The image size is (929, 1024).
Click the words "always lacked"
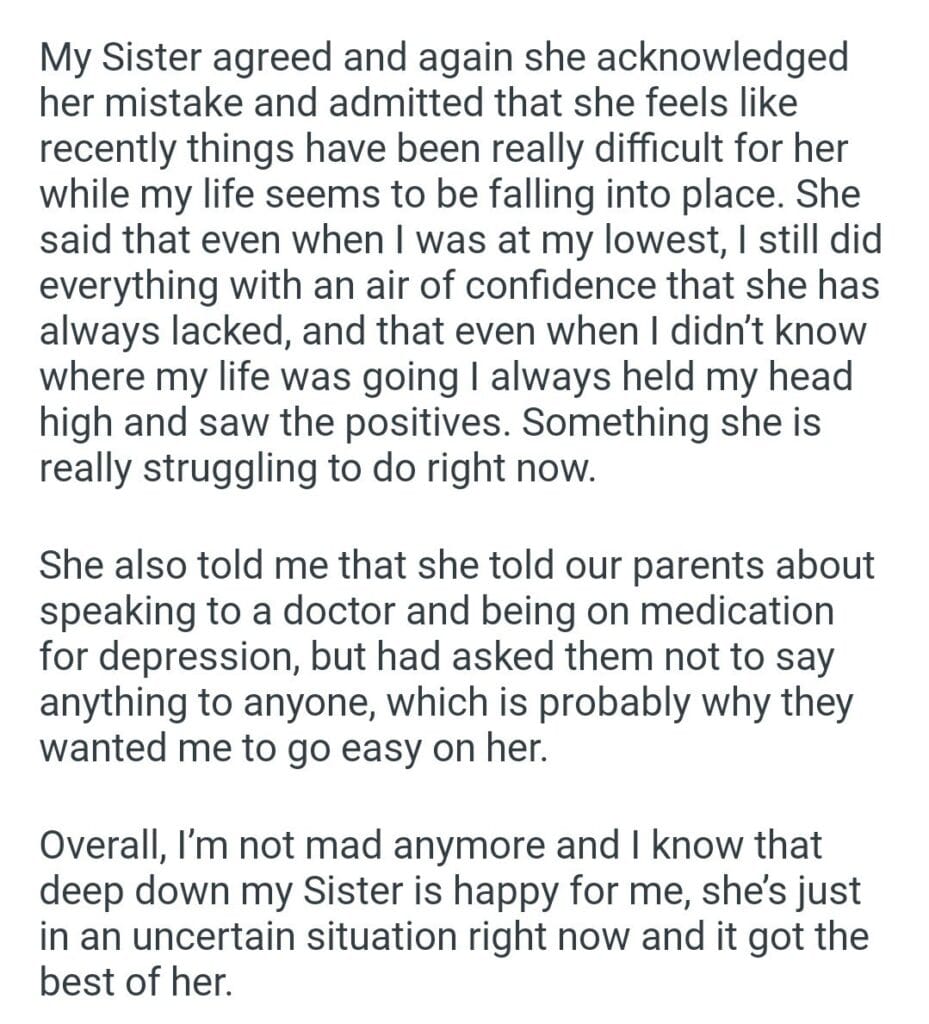146,329
